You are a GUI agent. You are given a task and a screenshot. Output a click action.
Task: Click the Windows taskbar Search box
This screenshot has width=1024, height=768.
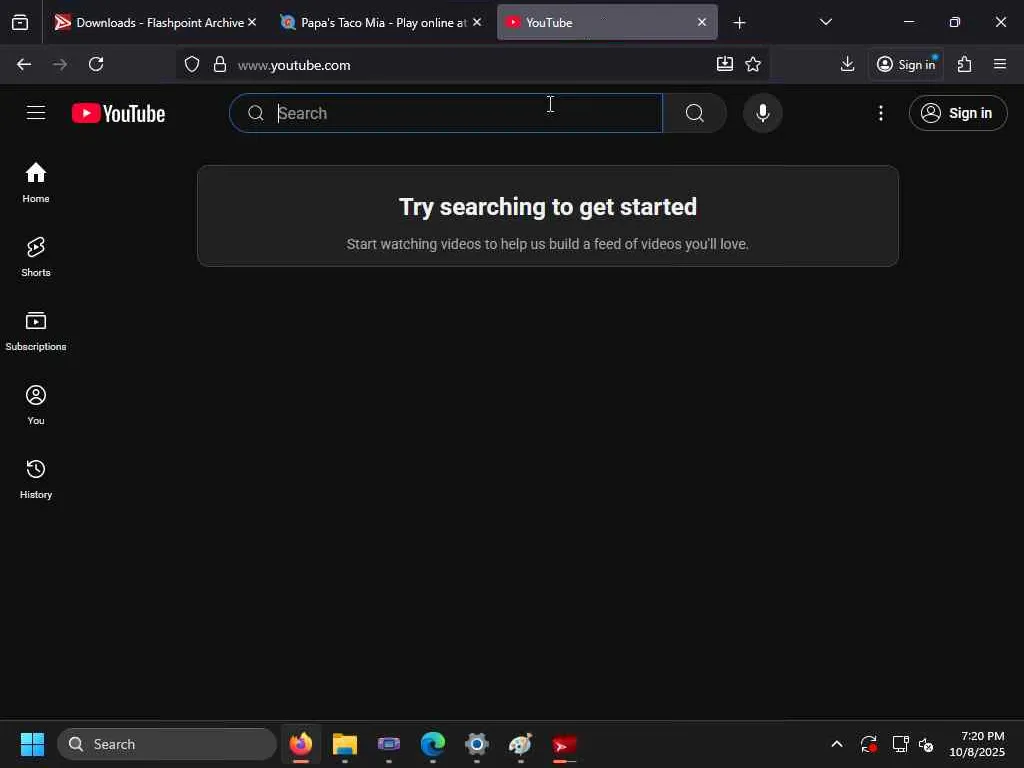(167, 744)
